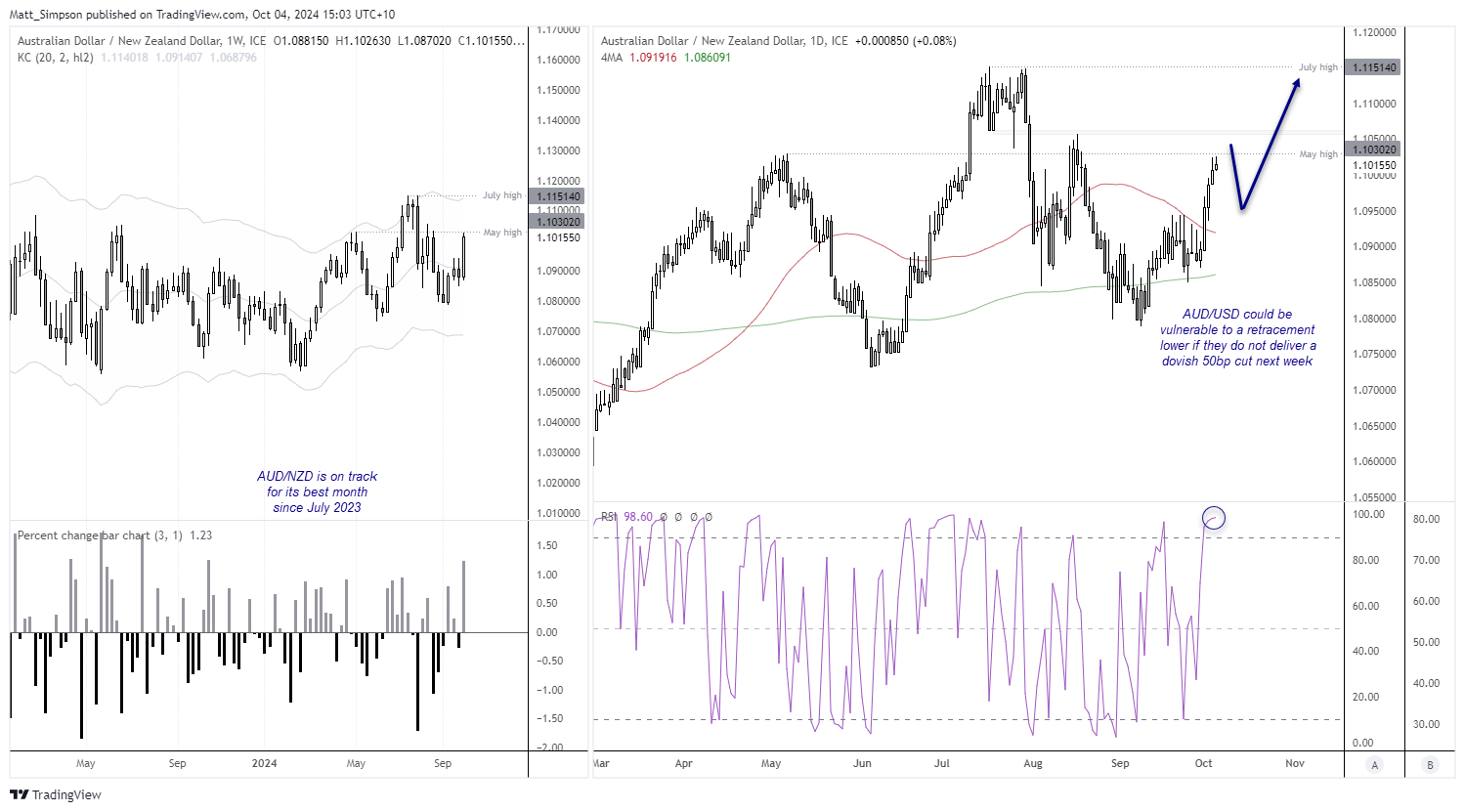Click the Matt_Simpson published header text
Screen dimensions: 1465x812
(202, 15)
